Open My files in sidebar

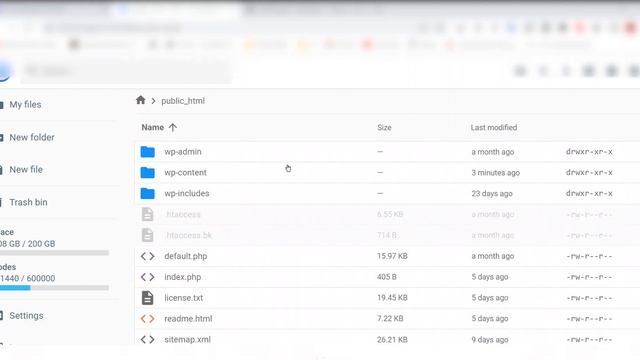click(x=25, y=104)
